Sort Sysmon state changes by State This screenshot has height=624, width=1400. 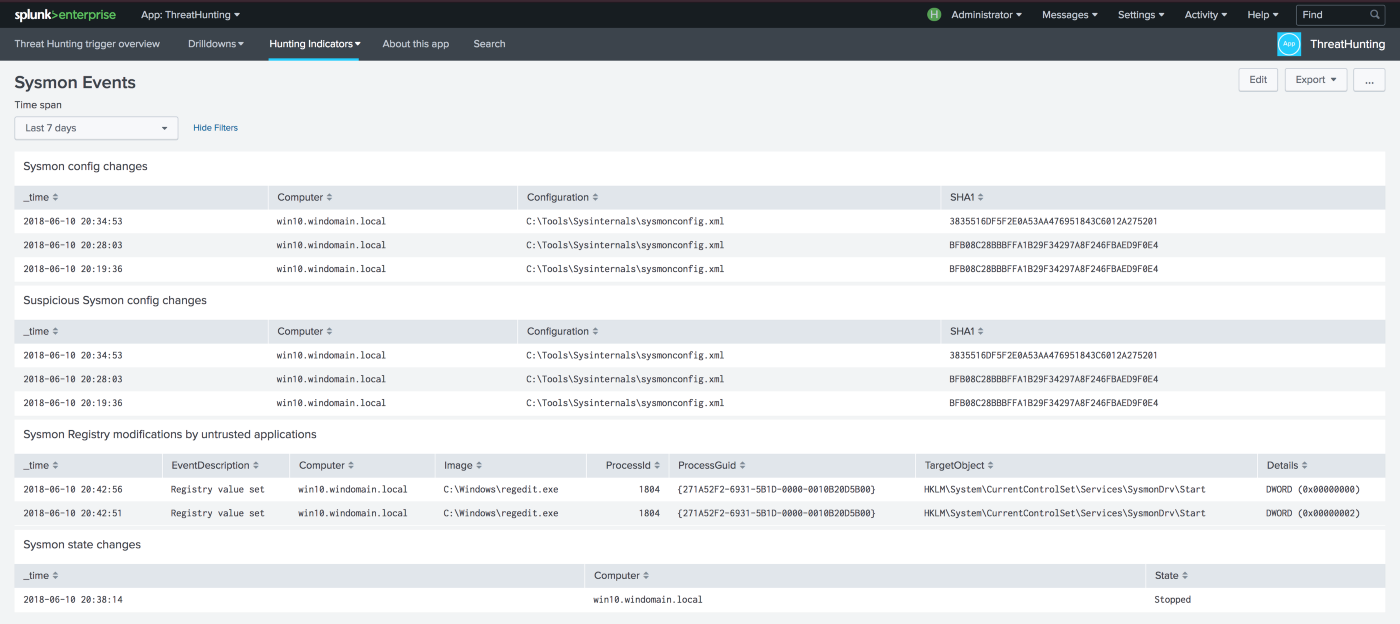tap(1171, 575)
